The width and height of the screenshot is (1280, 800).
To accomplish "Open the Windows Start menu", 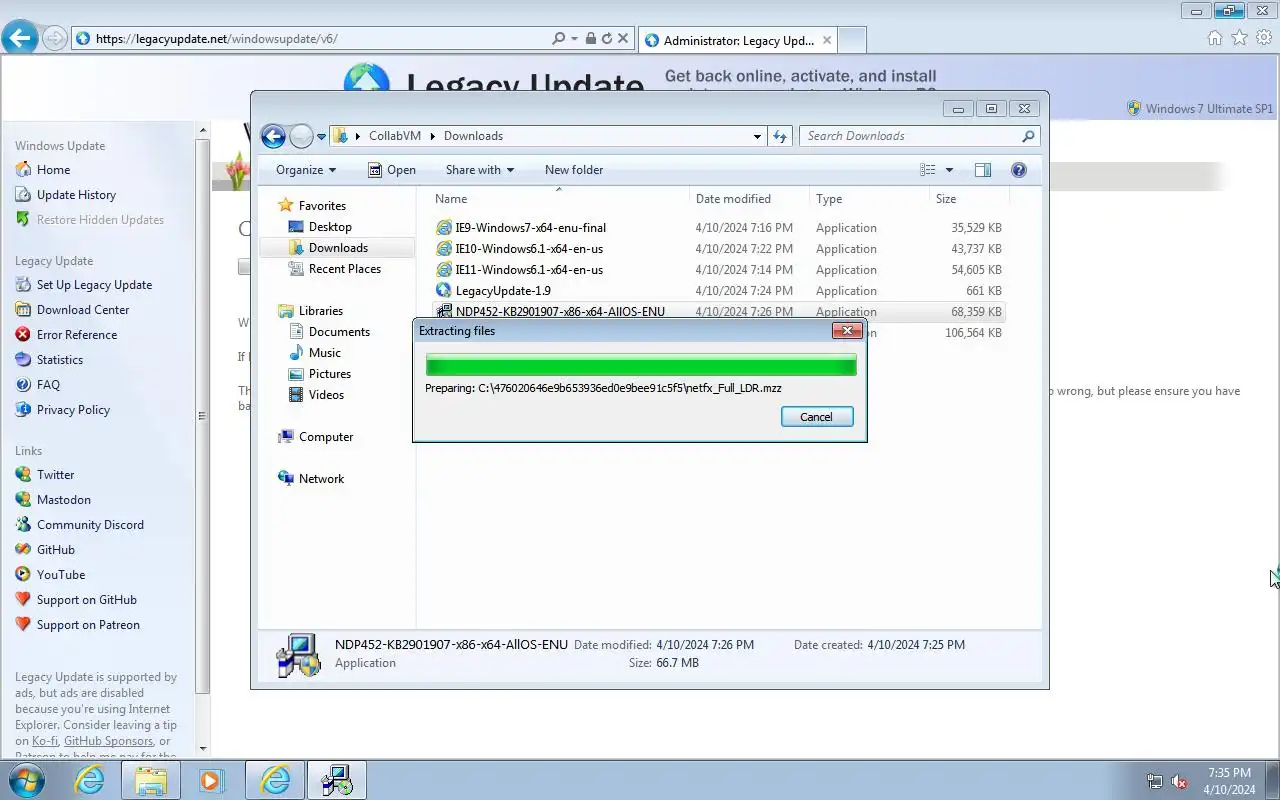I will (27, 780).
